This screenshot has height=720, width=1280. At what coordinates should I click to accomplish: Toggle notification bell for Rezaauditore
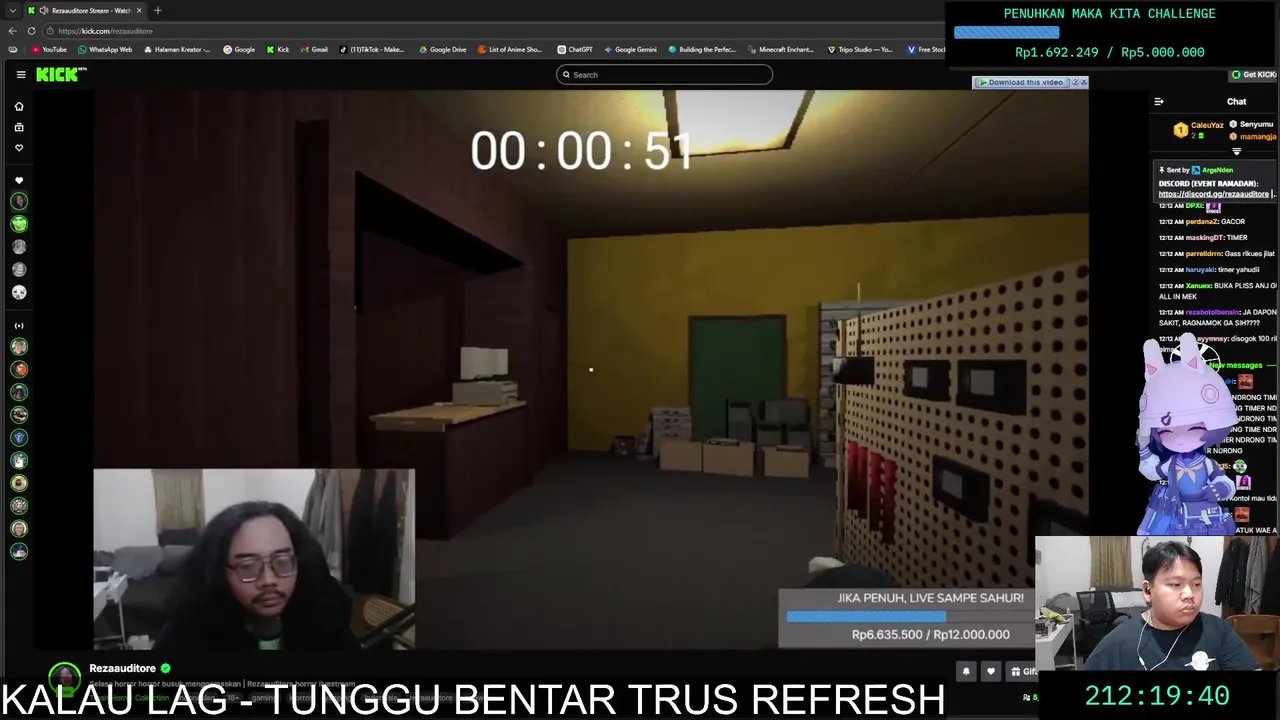(966, 672)
